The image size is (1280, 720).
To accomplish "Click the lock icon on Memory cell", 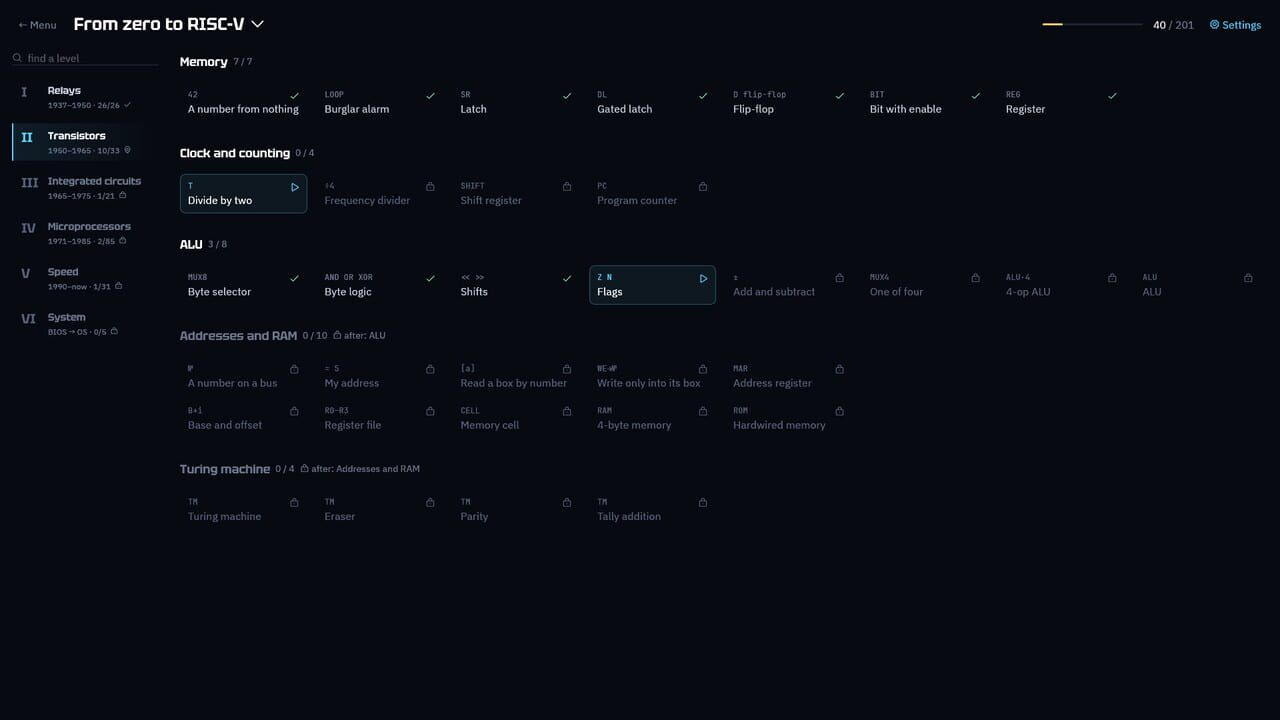I will 567,411.
